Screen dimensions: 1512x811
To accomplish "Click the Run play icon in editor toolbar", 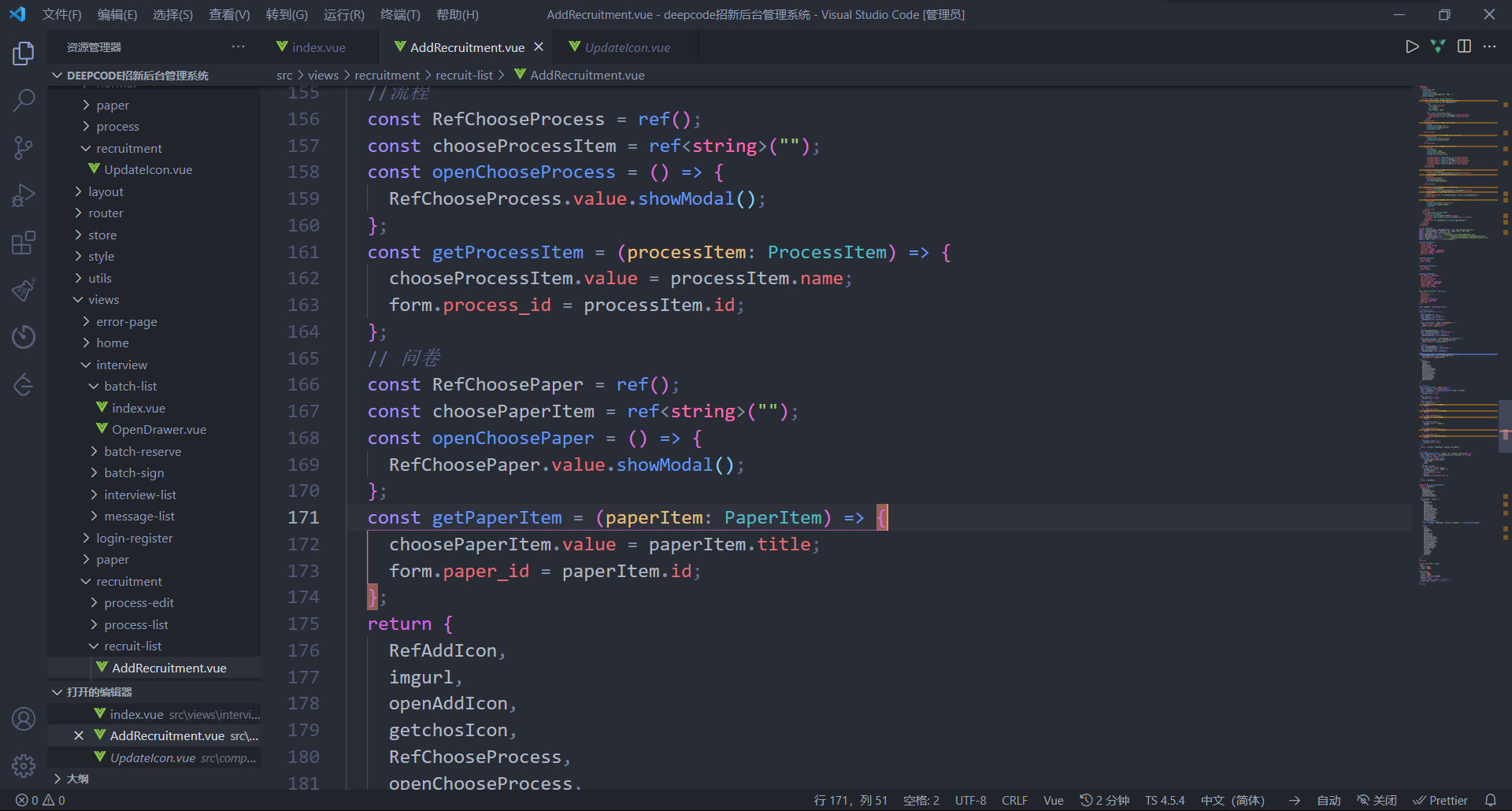I will [1412, 46].
